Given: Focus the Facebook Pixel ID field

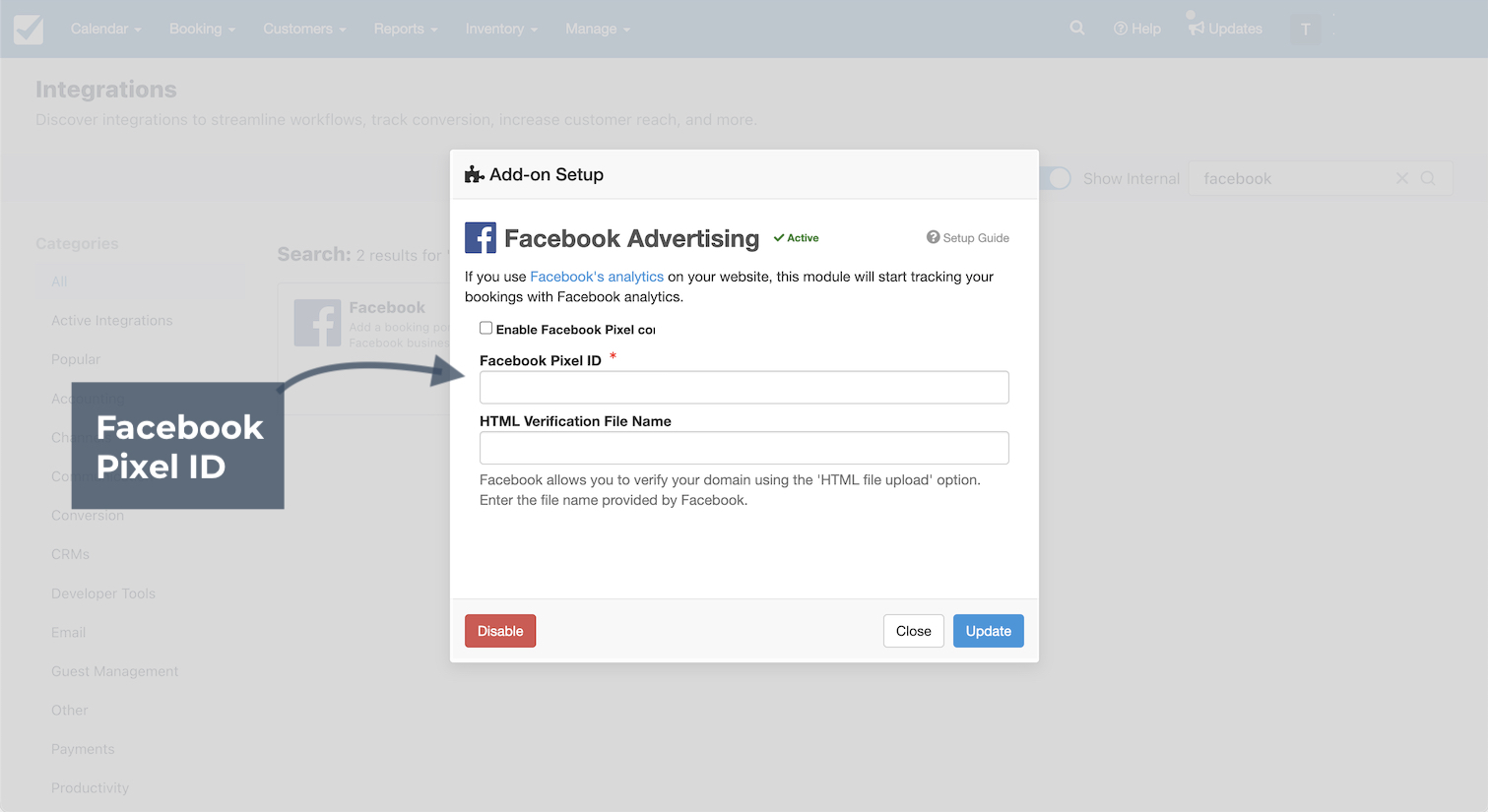Looking at the screenshot, I should [x=744, y=387].
